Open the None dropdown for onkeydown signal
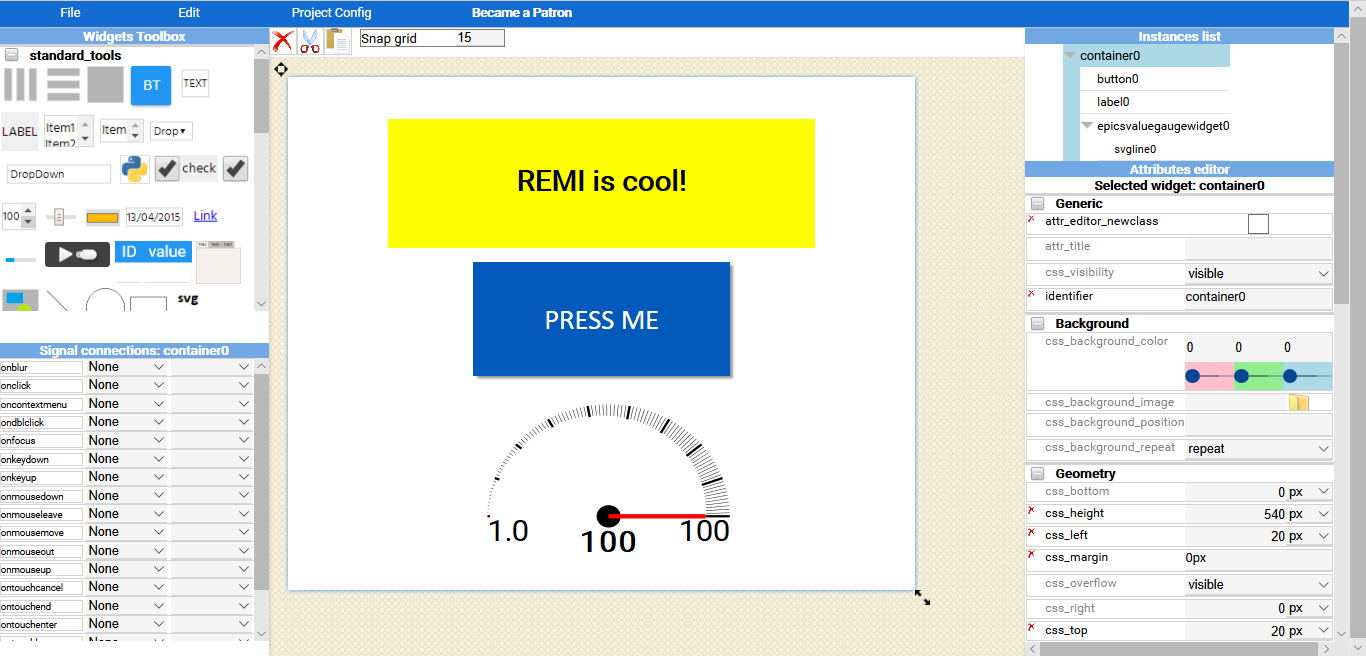This screenshot has width=1366, height=656. click(127, 459)
